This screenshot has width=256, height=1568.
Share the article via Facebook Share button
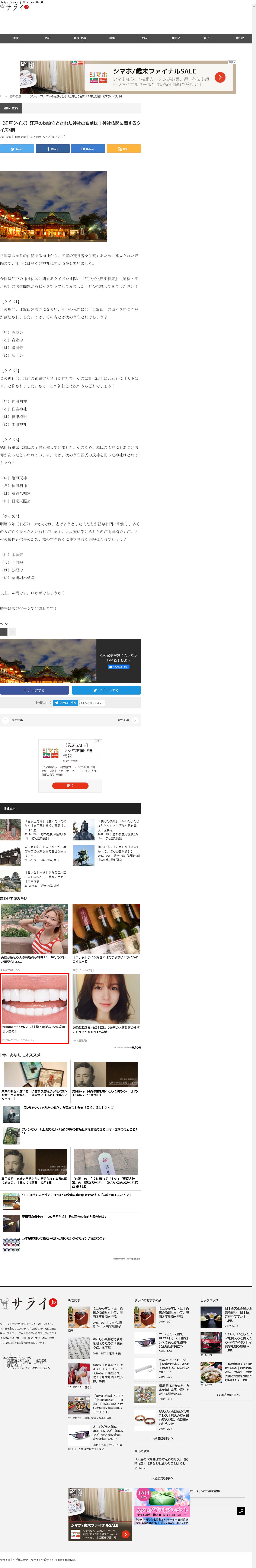[x=52, y=149]
